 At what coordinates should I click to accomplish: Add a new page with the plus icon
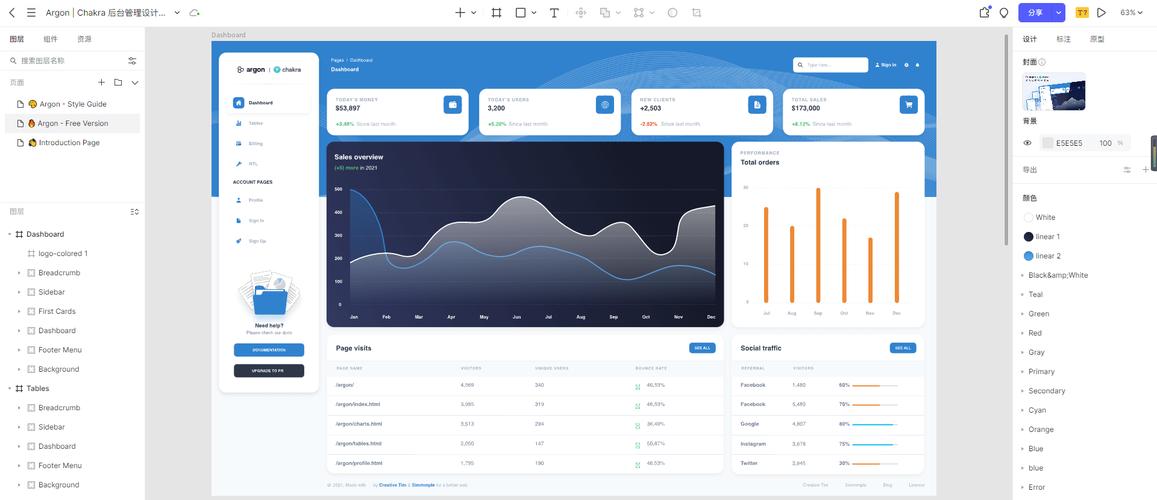coord(101,82)
